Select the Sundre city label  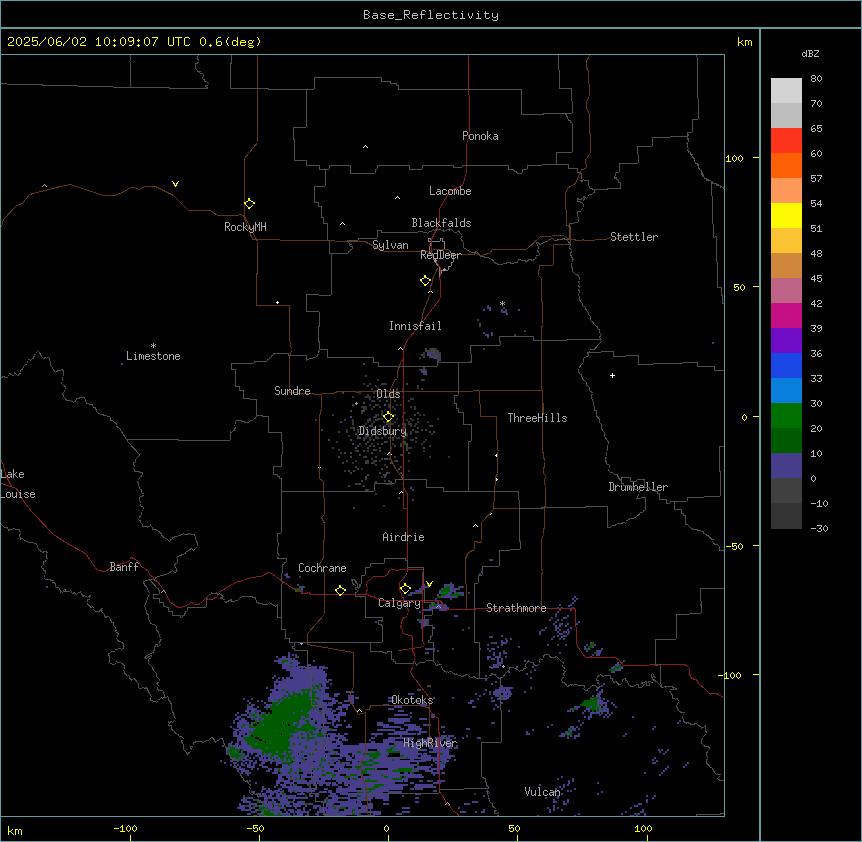click(x=292, y=391)
